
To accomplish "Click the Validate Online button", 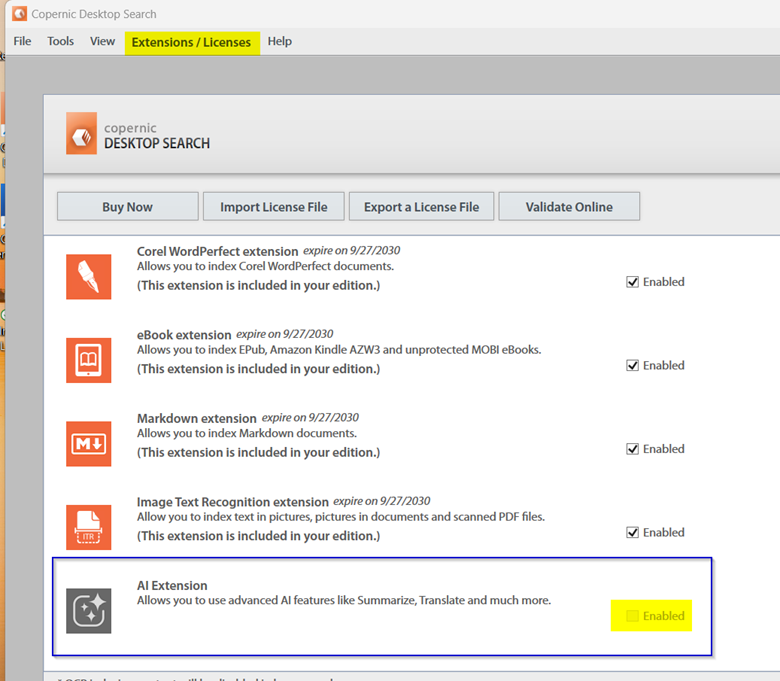I will coord(569,206).
